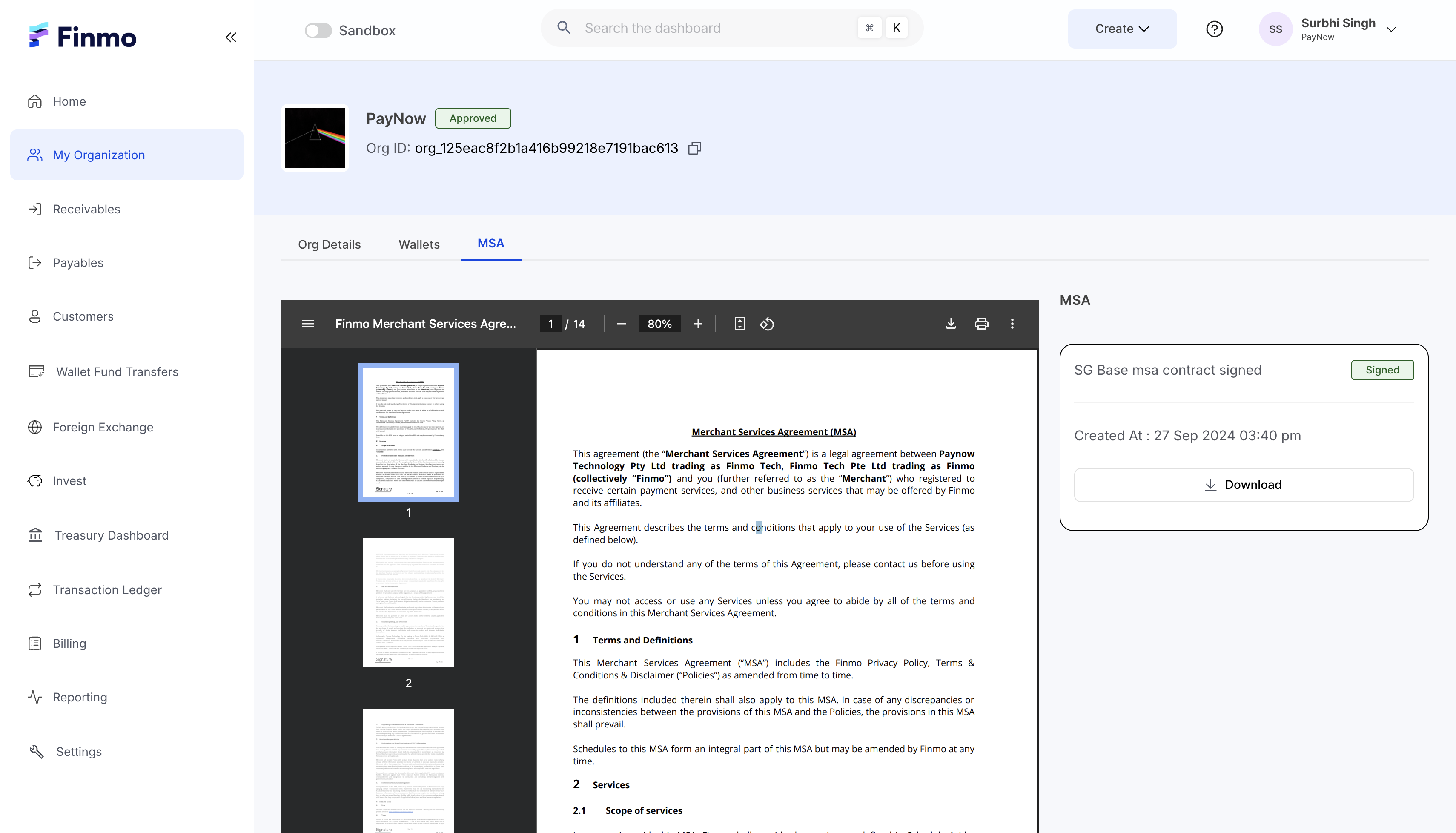
Task: Click 'SG Base msa contract signed' title
Action: (1168, 370)
